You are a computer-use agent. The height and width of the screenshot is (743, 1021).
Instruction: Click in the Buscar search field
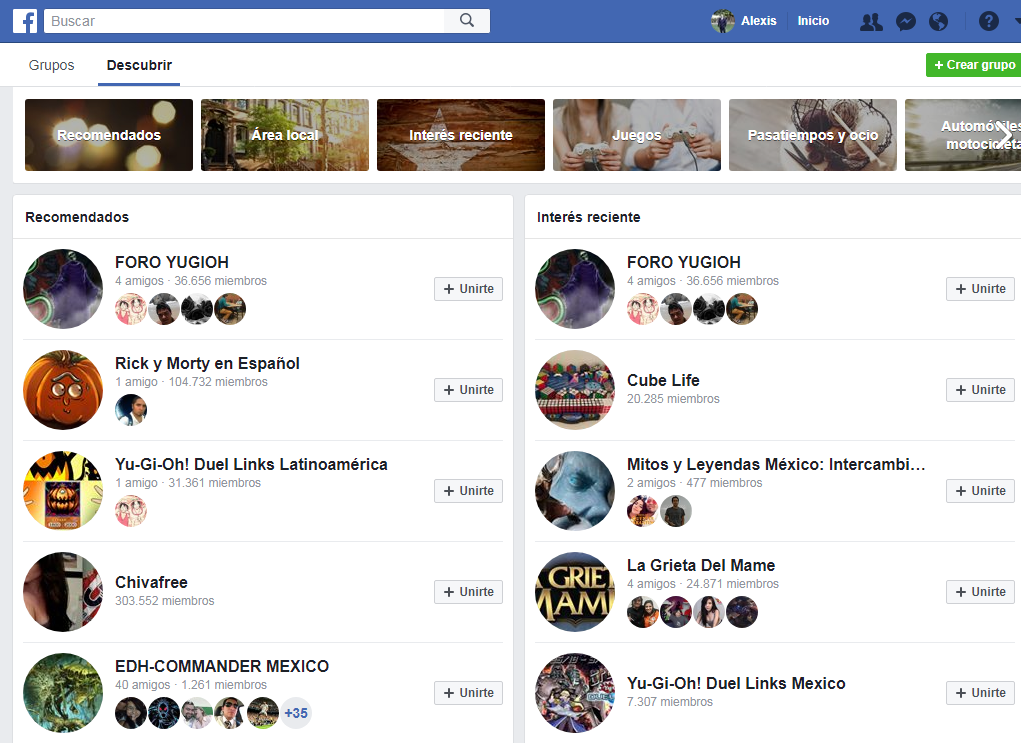[x=244, y=21]
